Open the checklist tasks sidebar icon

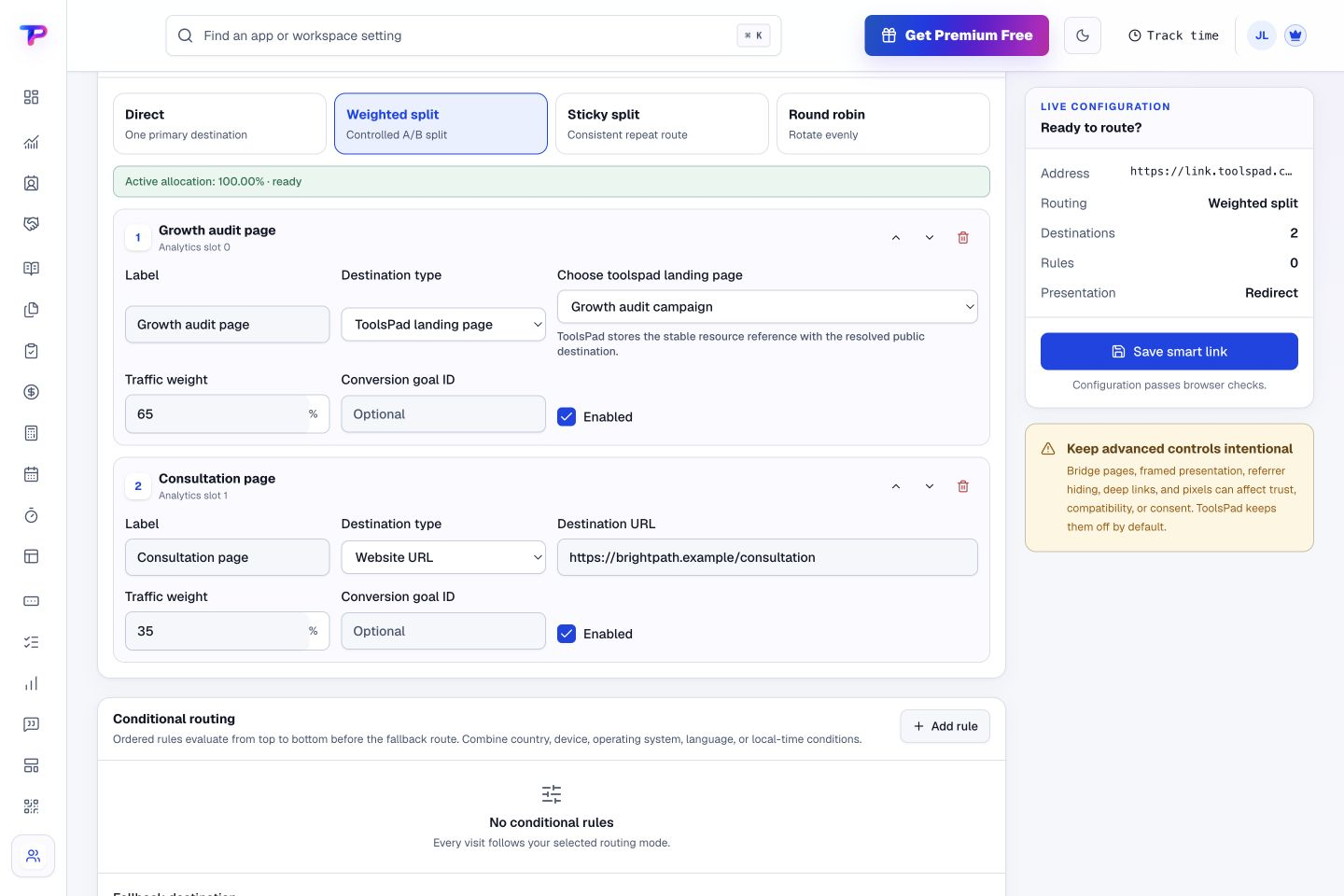pos(31,642)
